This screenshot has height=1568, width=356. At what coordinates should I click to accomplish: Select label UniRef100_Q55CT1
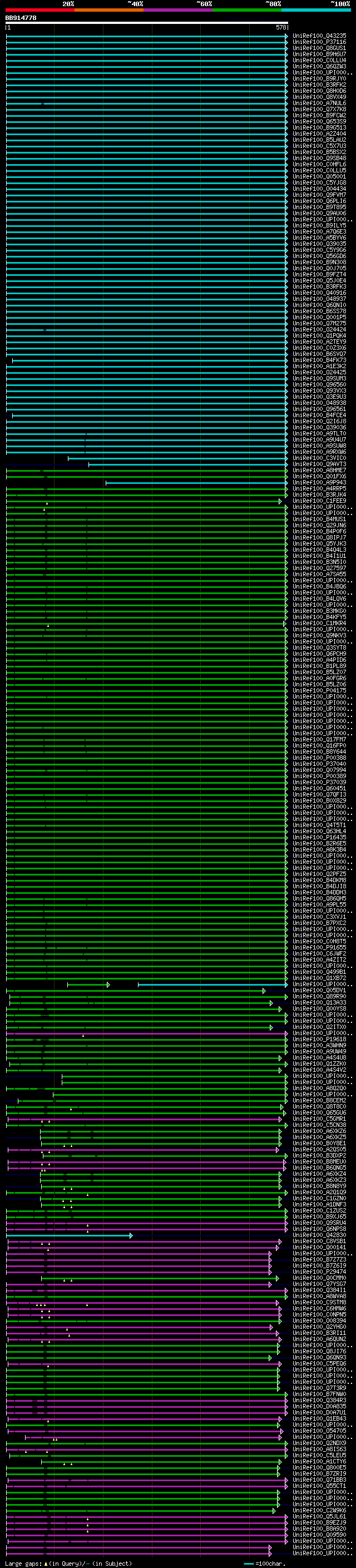click(x=319, y=1486)
